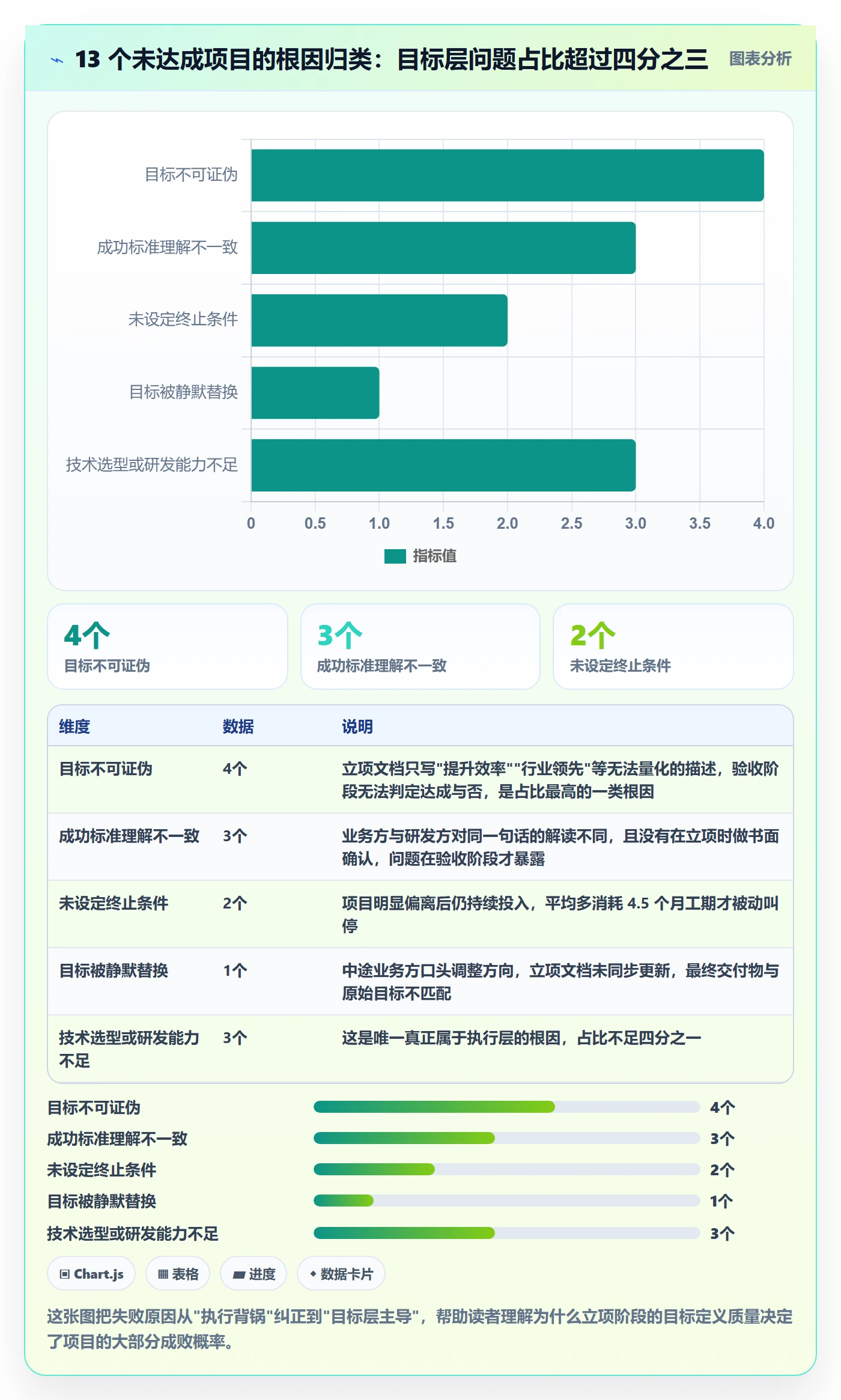The height and width of the screenshot is (1400, 841).
Task: Click the 指标值 legend text
Action: [x=434, y=556]
